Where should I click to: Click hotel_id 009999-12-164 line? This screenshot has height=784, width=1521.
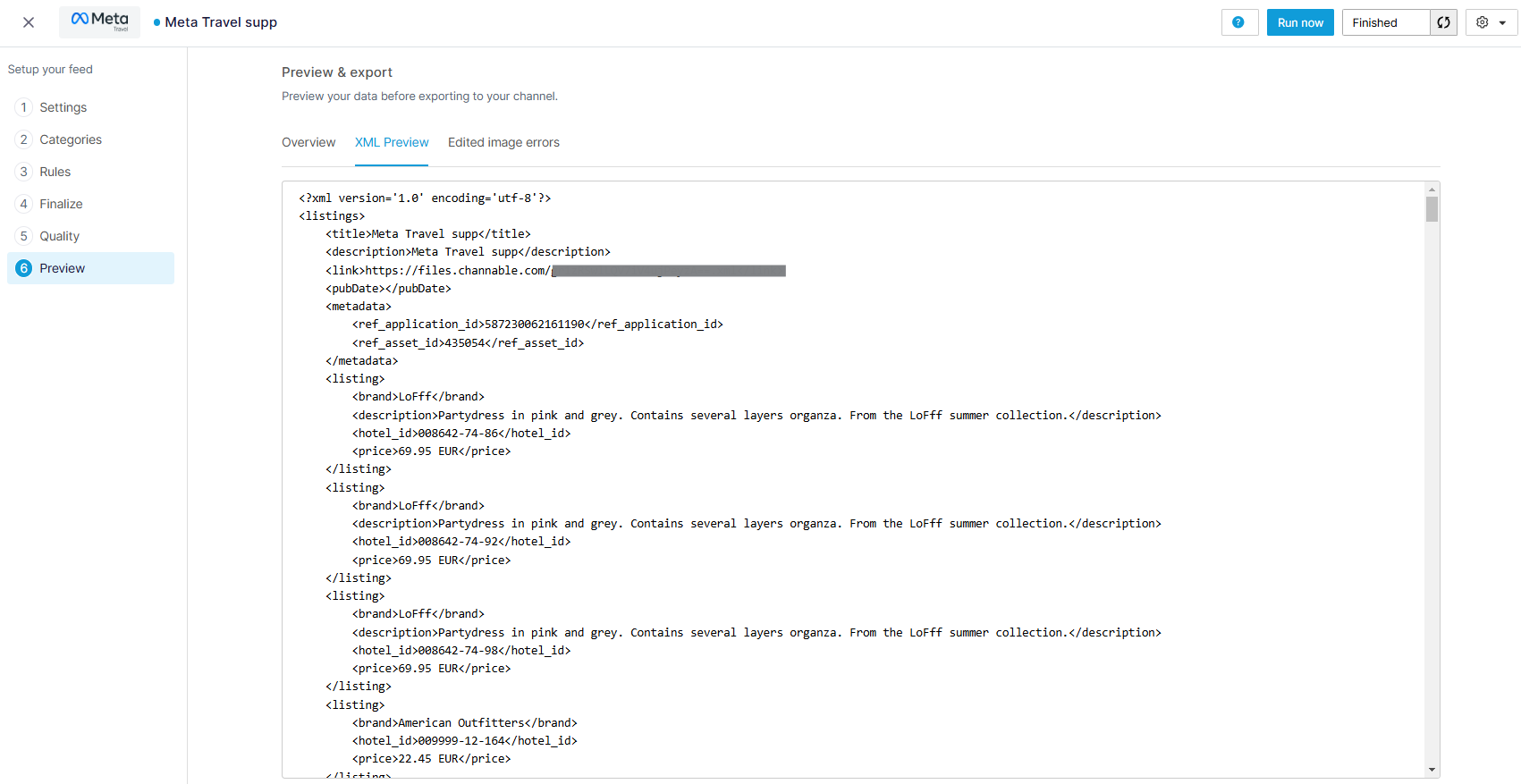click(x=465, y=740)
